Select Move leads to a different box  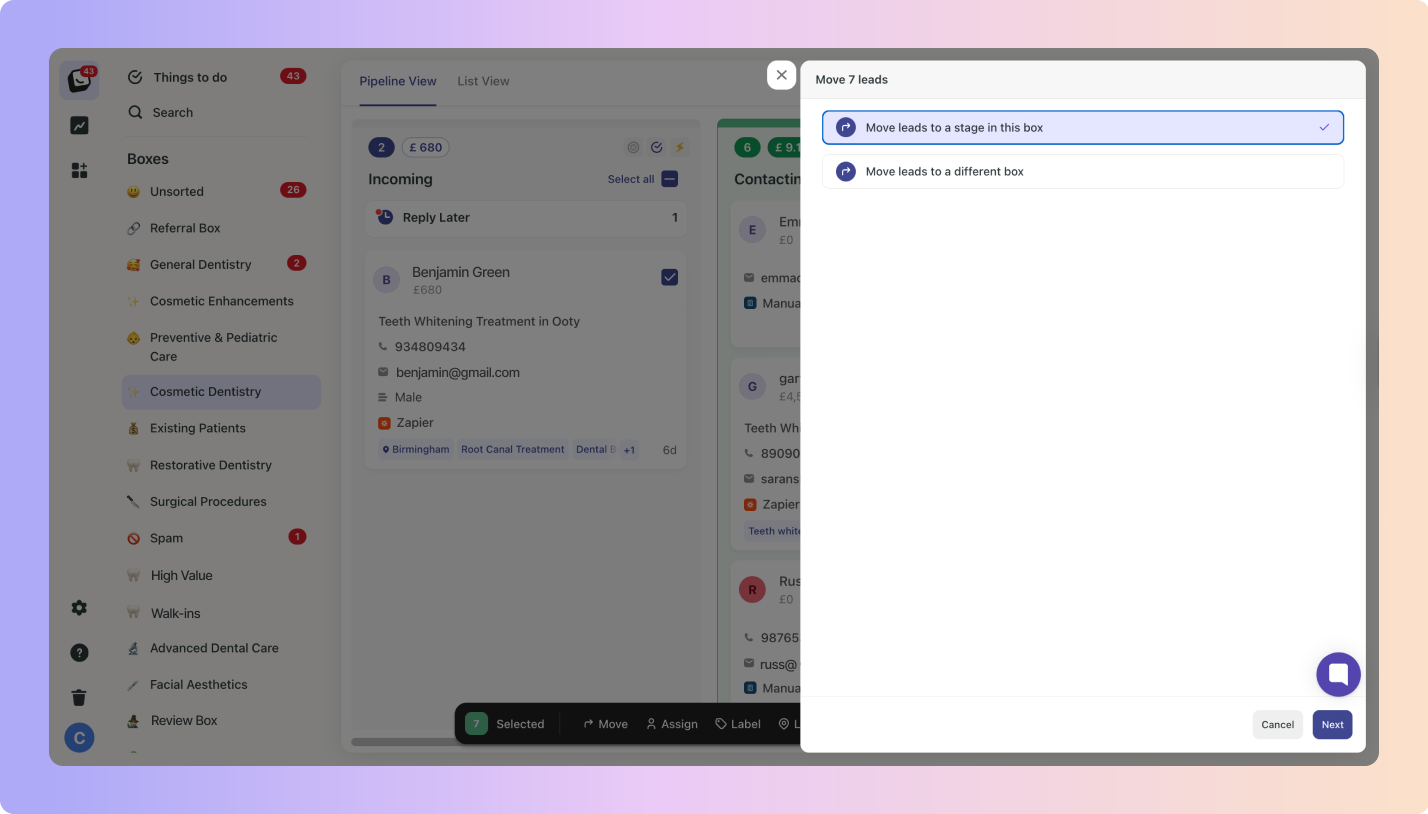click(x=1083, y=171)
